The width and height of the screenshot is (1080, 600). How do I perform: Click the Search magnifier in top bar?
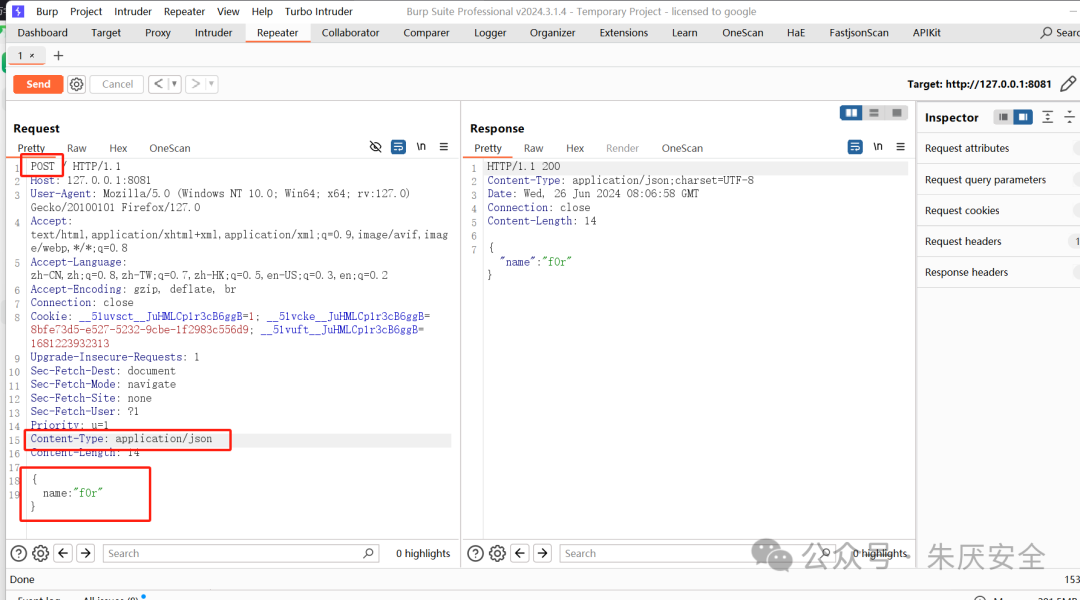(x=1046, y=32)
